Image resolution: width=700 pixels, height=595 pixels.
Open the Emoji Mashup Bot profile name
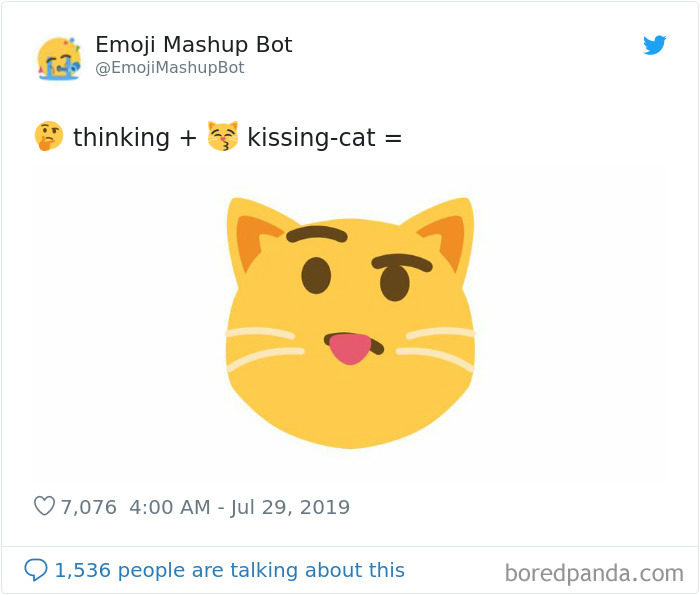pyautogui.click(x=193, y=45)
